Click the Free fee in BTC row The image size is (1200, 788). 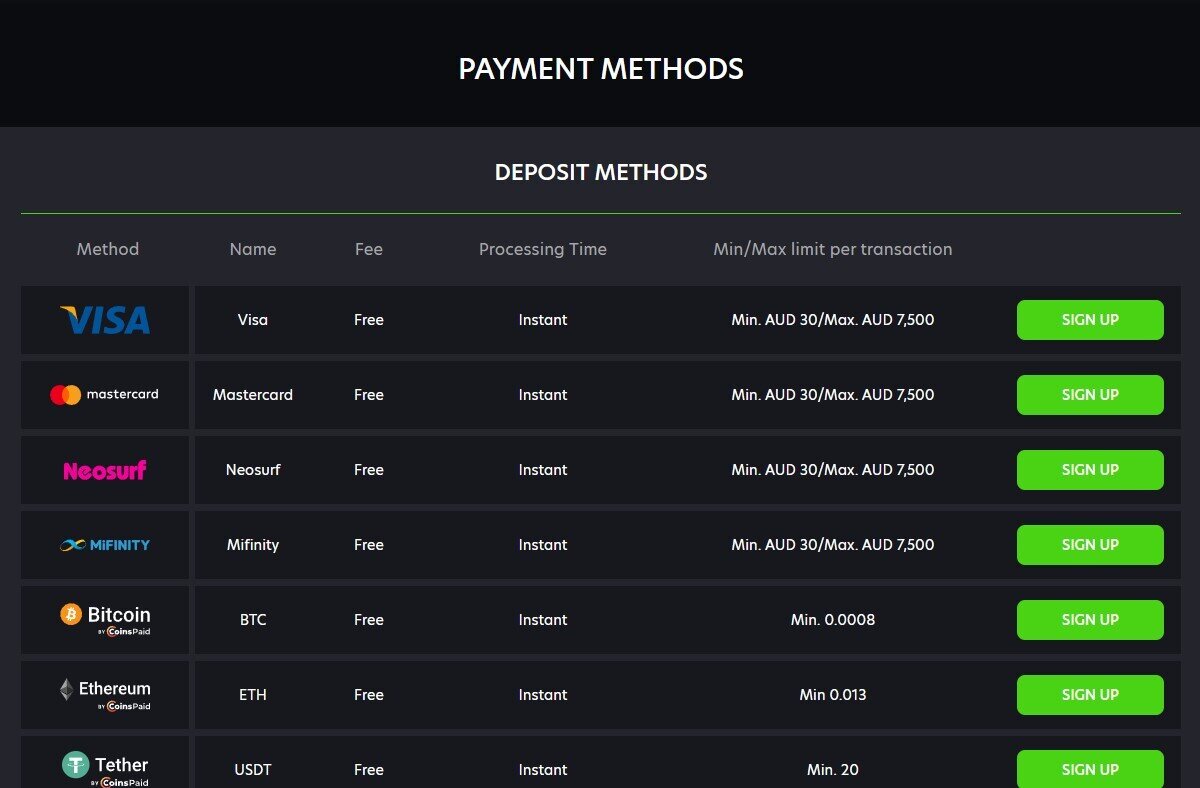369,620
